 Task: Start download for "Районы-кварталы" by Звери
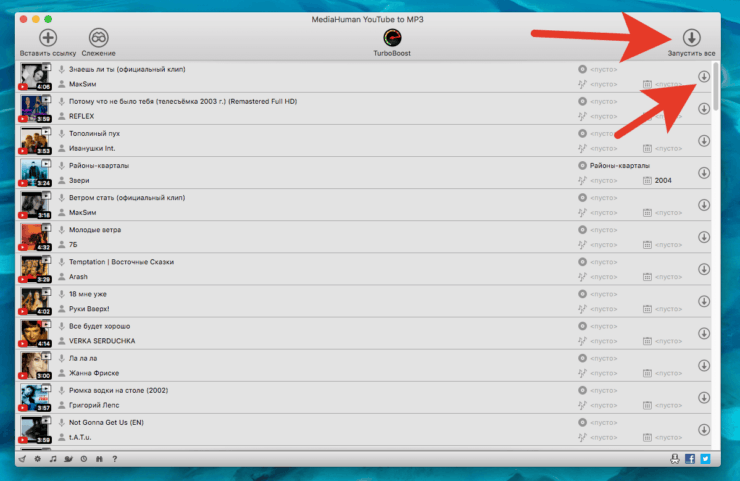point(703,173)
